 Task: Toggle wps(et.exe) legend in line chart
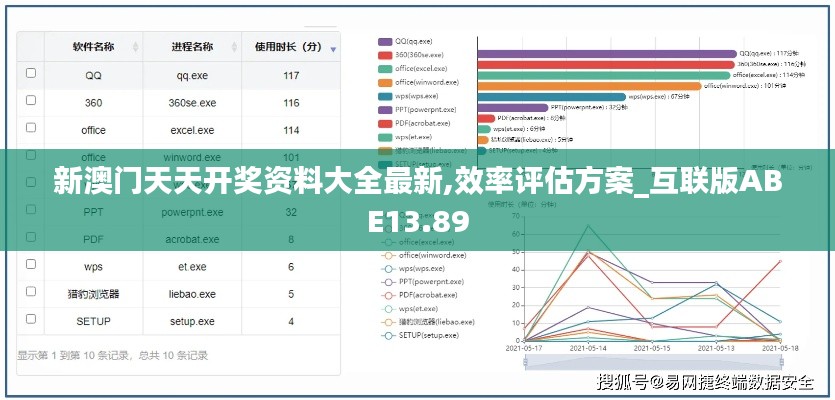[x=410, y=308]
